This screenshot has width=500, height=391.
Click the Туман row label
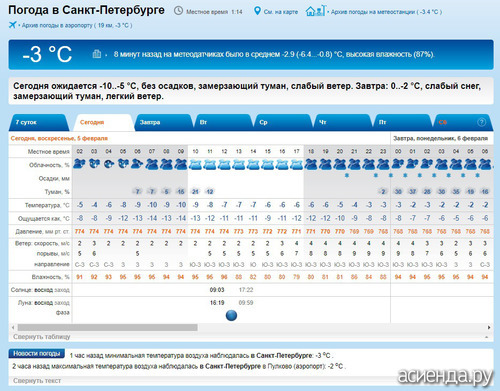click(57, 192)
